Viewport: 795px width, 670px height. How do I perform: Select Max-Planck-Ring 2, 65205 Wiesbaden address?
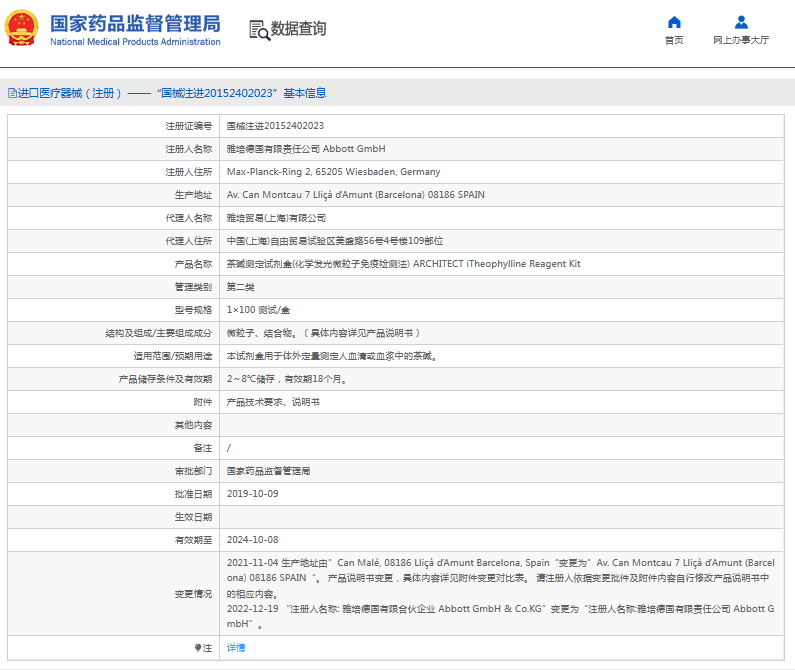(x=333, y=172)
